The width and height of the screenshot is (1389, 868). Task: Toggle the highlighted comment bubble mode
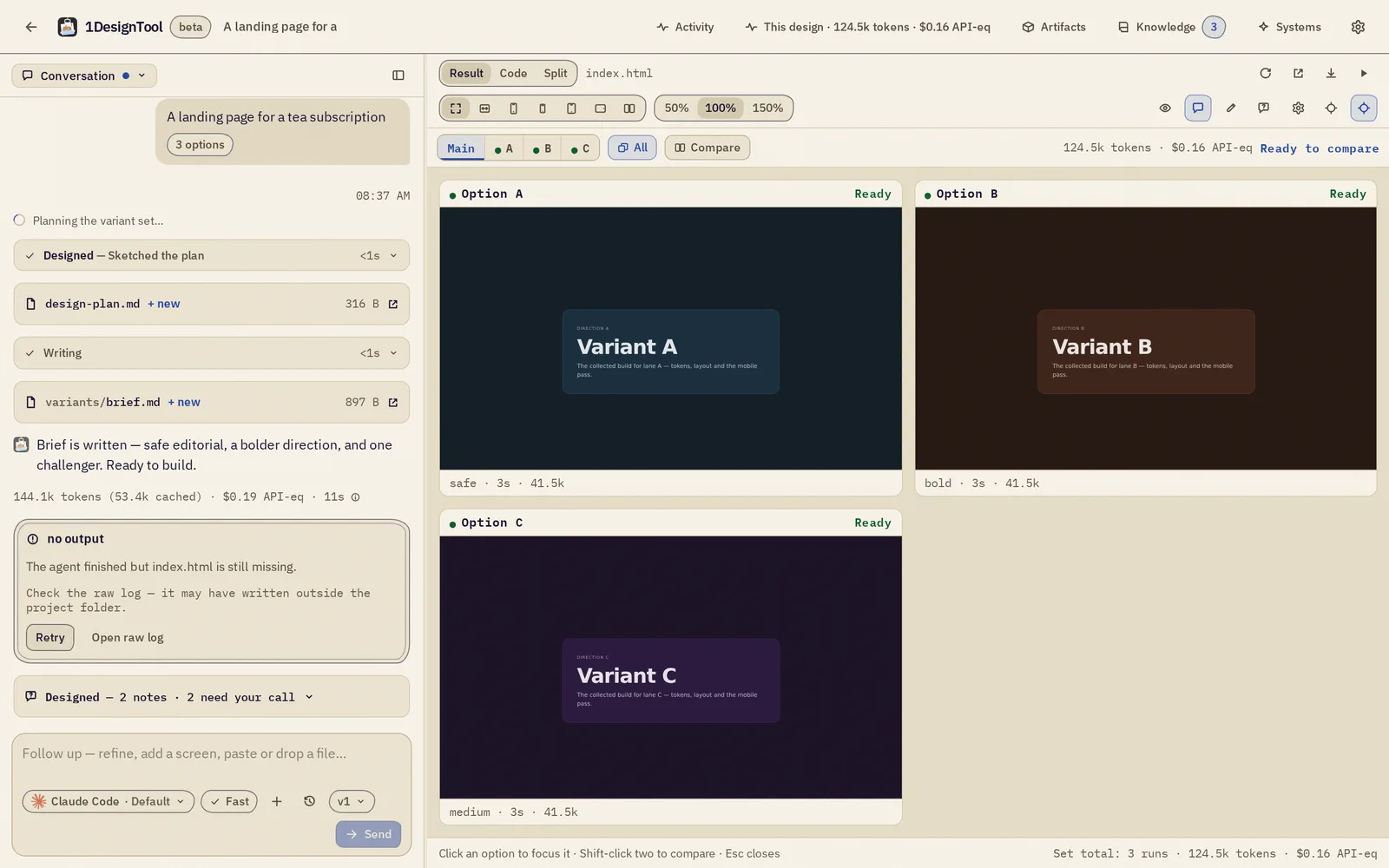click(x=1197, y=108)
